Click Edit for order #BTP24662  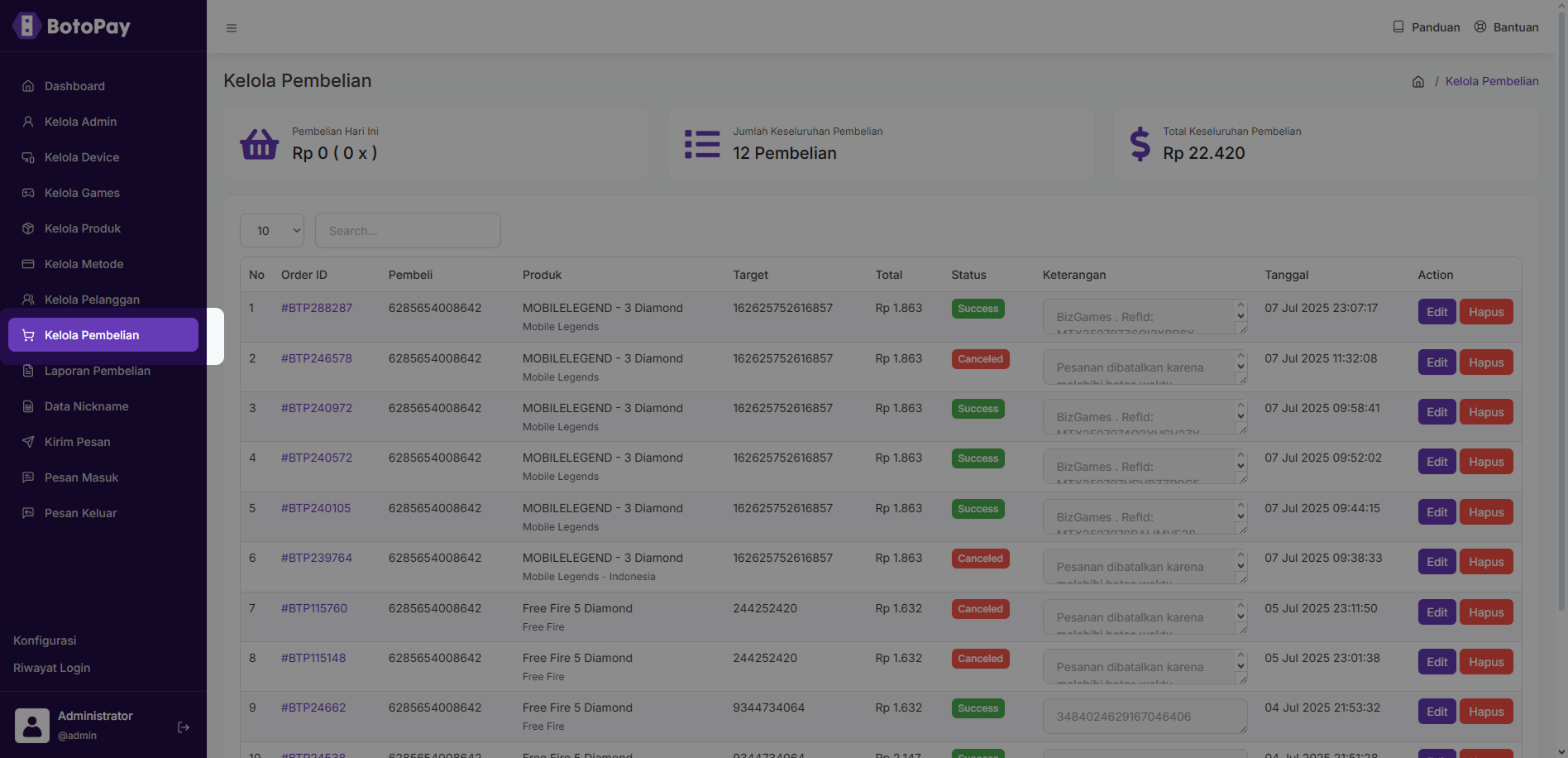click(1437, 712)
